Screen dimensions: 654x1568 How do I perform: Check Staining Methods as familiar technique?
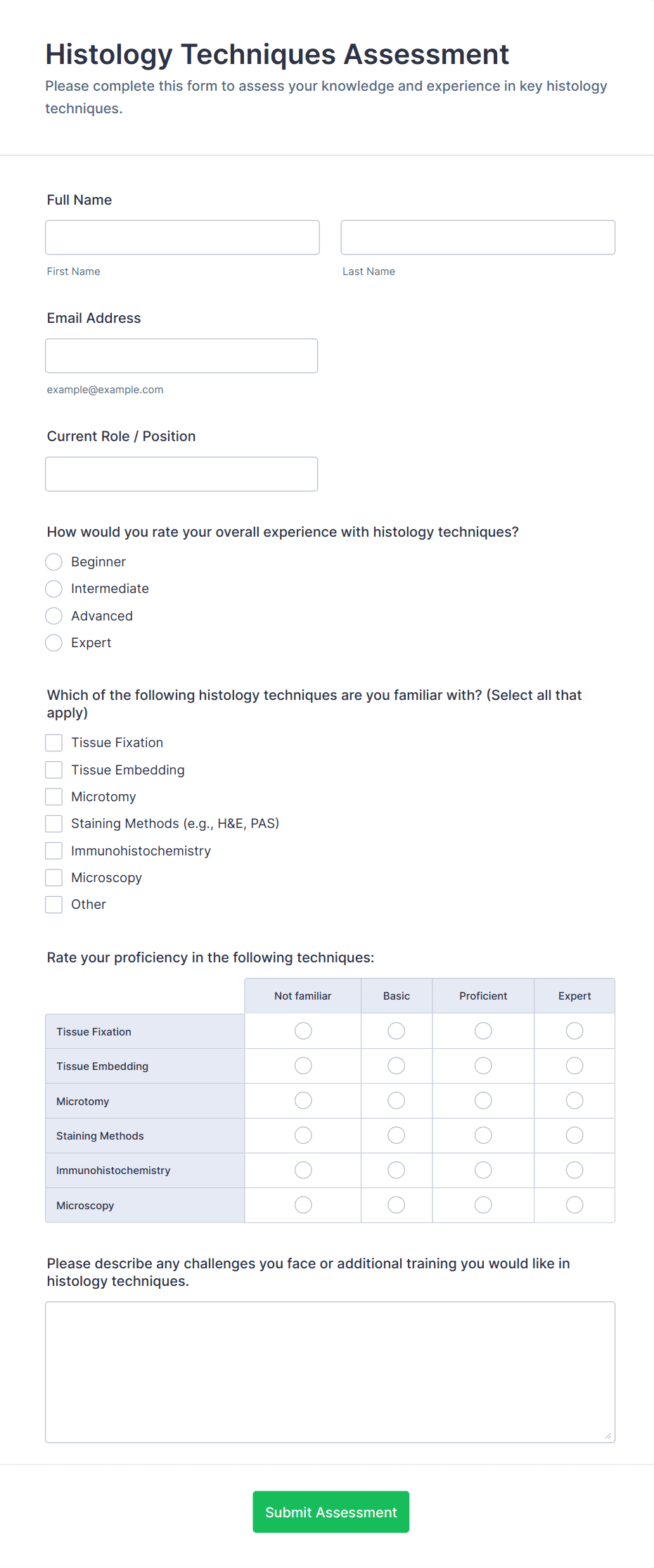pyautogui.click(x=53, y=823)
